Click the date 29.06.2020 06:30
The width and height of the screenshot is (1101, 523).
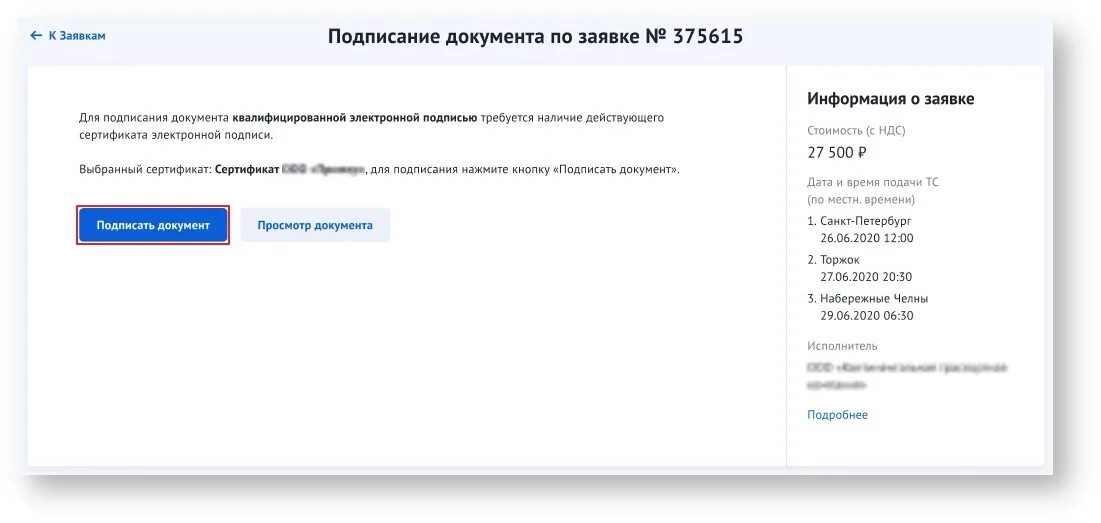click(866, 316)
